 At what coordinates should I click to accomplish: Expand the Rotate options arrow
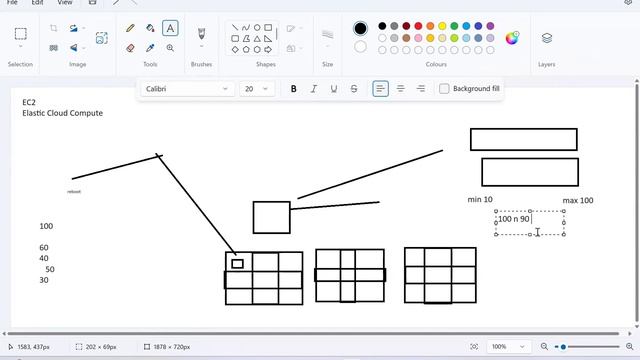tap(84, 28)
